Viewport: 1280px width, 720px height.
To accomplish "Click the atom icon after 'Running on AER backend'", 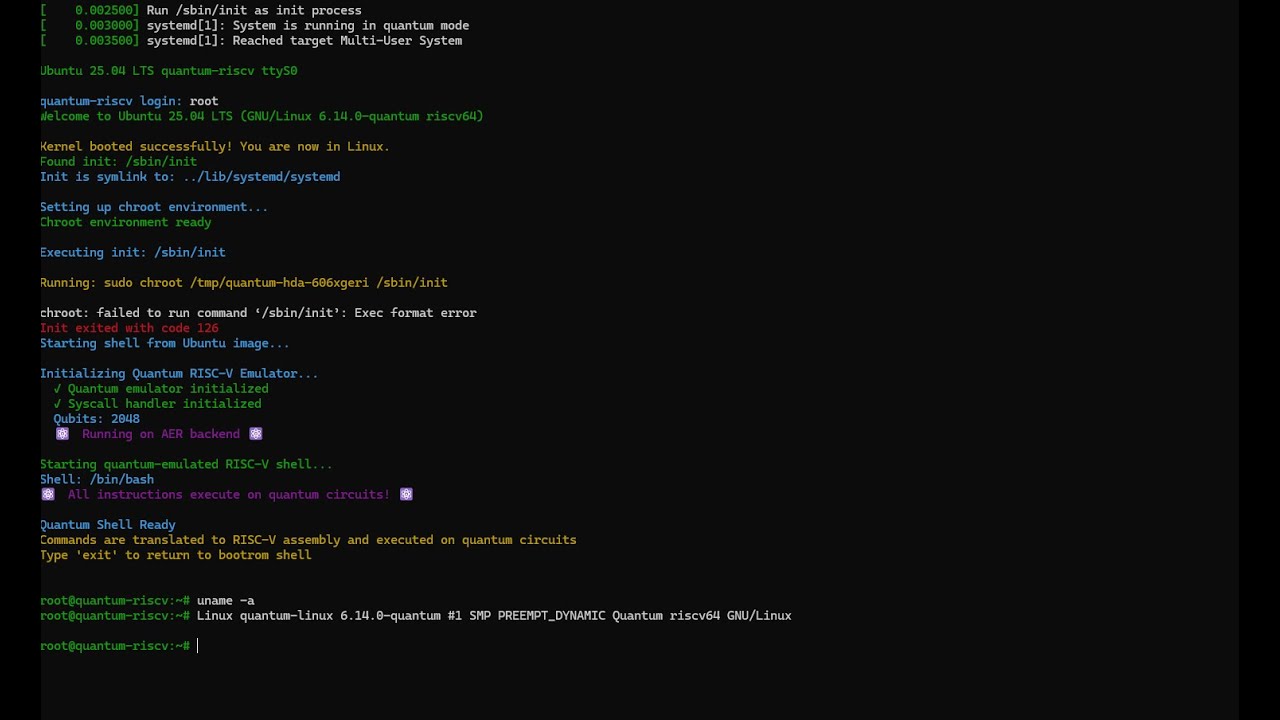I will pyautogui.click(x=256, y=434).
